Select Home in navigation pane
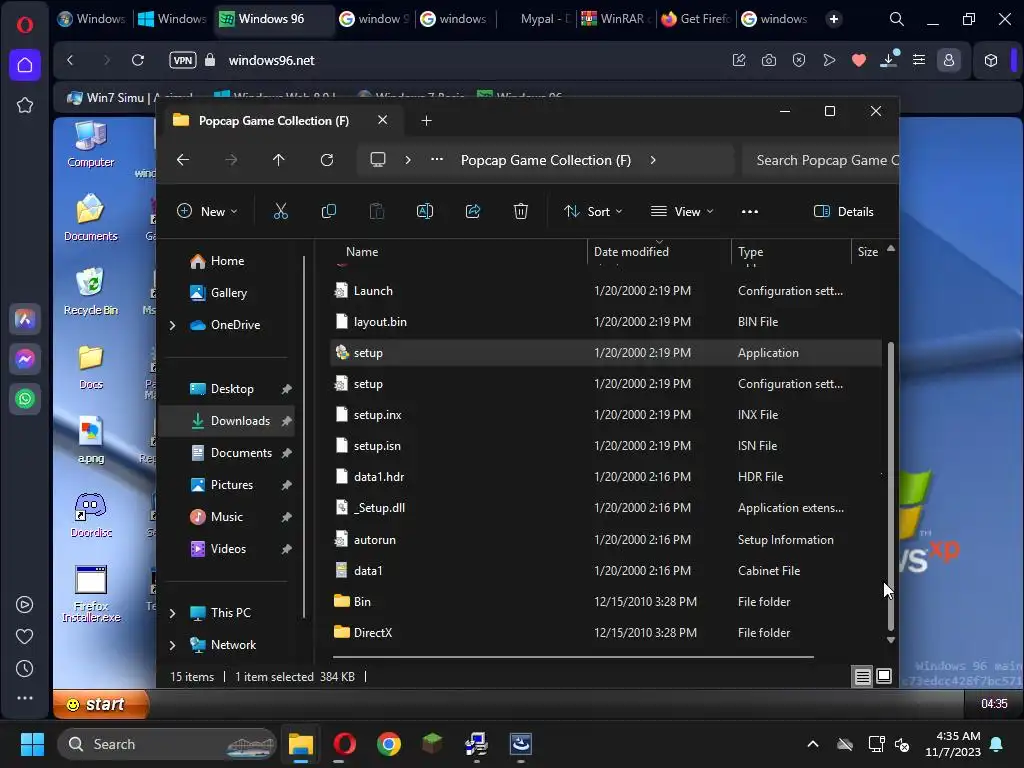This screenshot has height=768, width=1024. point(226,261)
